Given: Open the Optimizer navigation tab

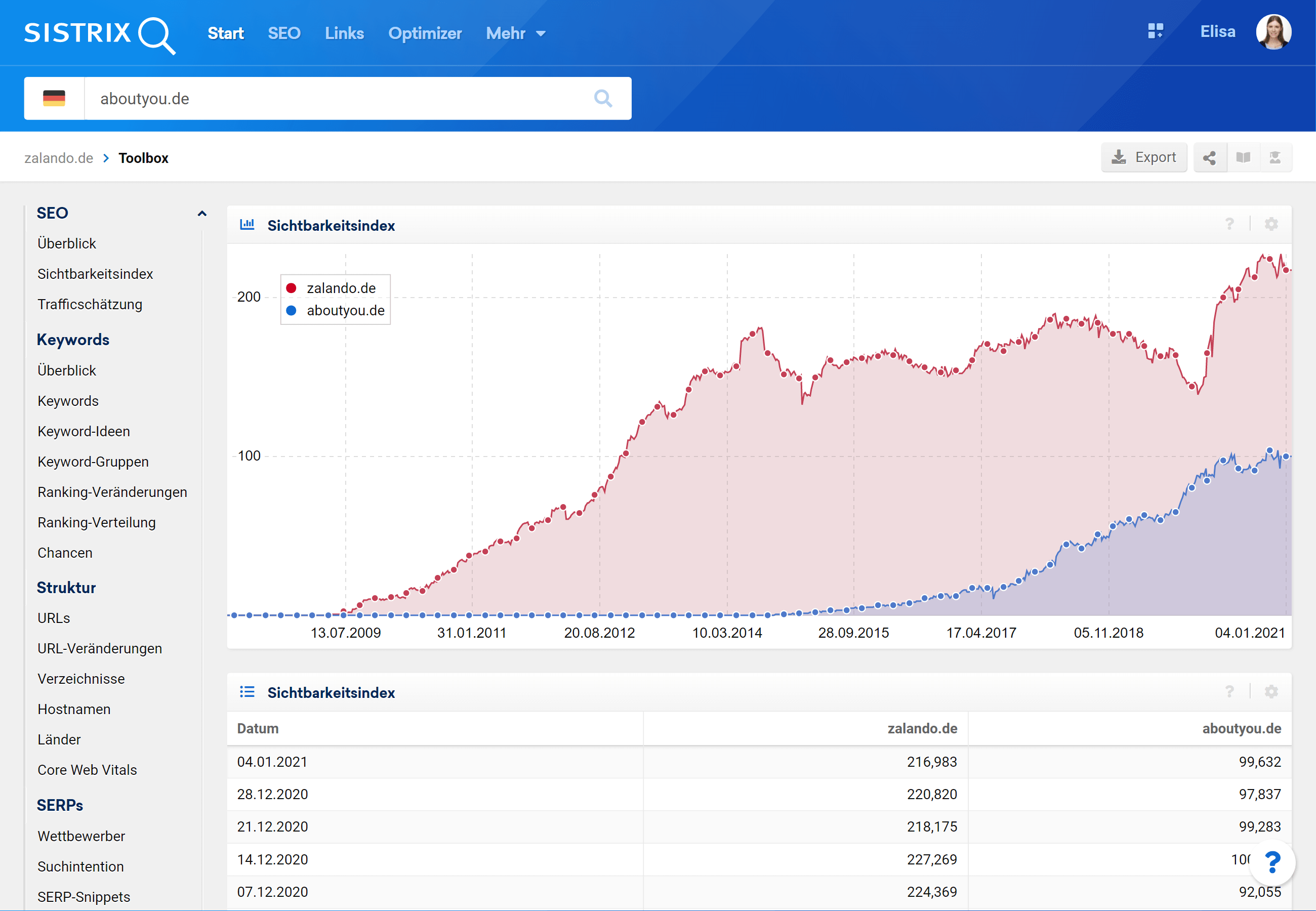Looking at the screenshot, I should 425,34.
